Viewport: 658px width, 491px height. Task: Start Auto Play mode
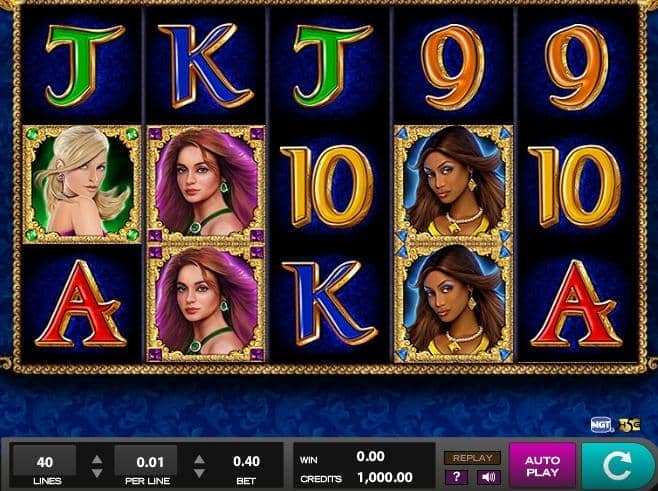click(x=542, y=466)
